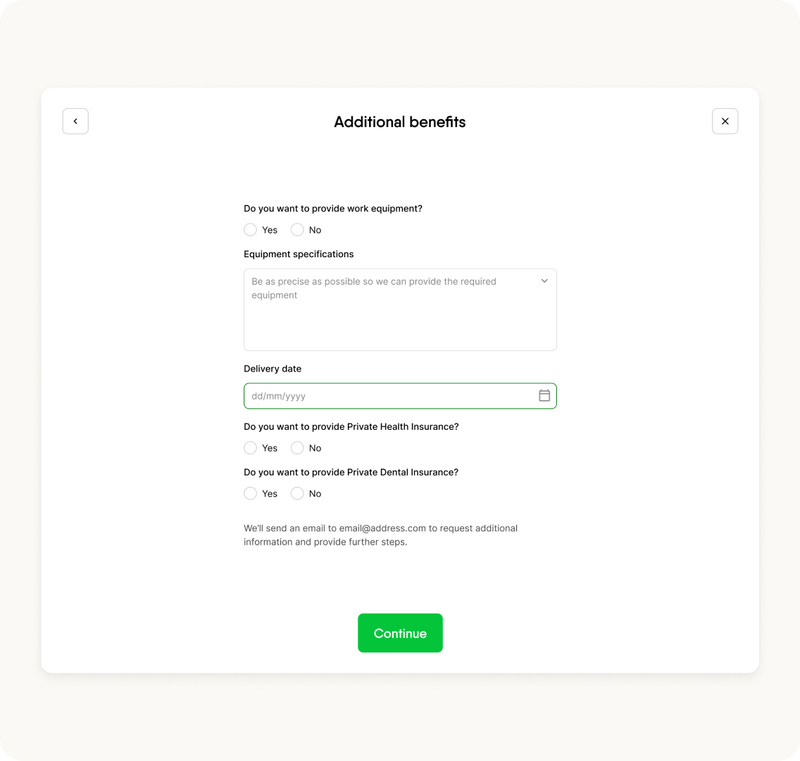Select No for providing work equipment
The height and width of the screenshot is (761, 800).
click(297, 230)
